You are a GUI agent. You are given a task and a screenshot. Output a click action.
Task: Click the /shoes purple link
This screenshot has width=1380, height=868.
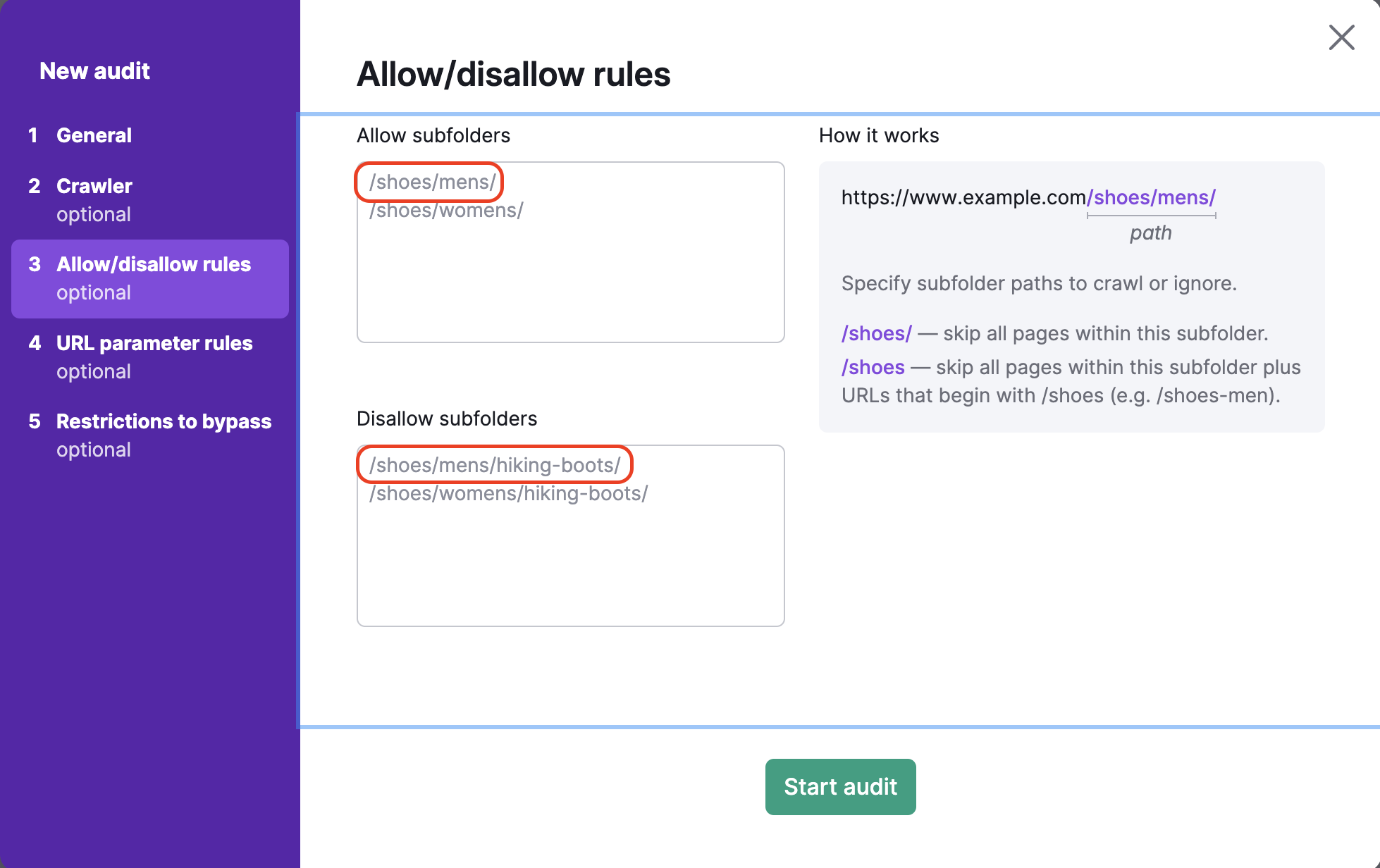[873, 367]
